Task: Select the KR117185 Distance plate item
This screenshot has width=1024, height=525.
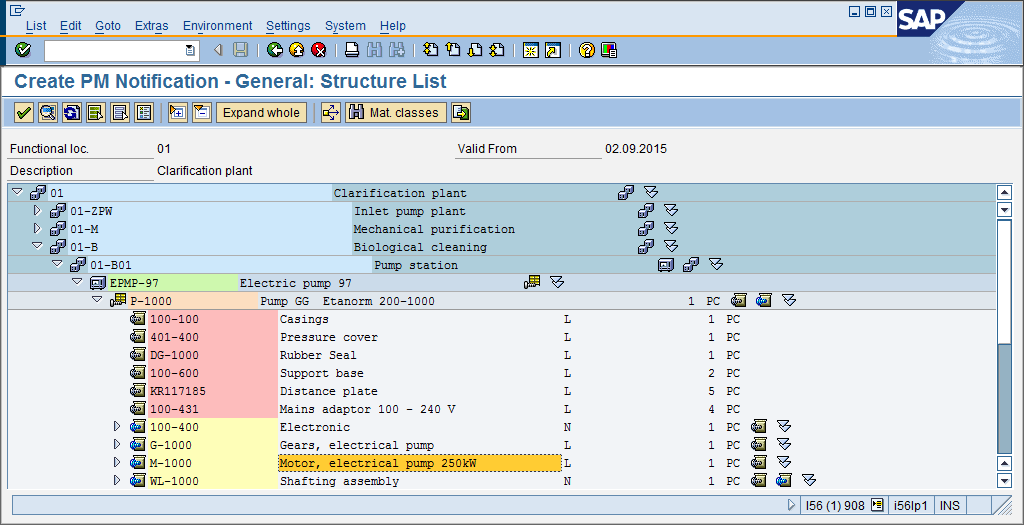Action: click(x=178, y=391)
